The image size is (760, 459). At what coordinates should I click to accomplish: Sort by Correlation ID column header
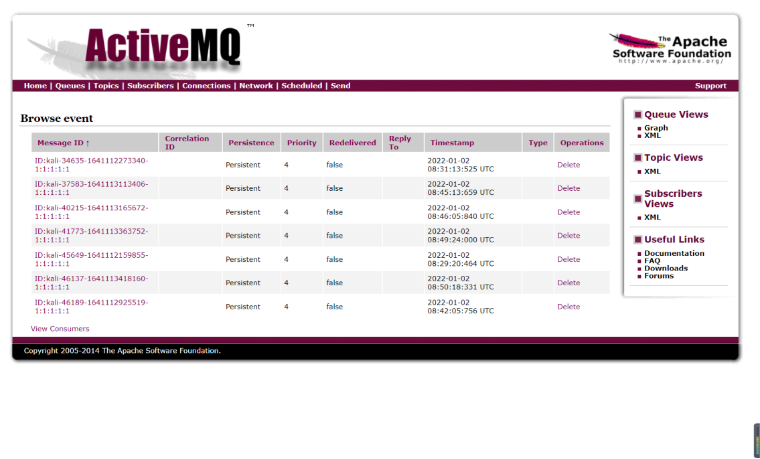187,142
